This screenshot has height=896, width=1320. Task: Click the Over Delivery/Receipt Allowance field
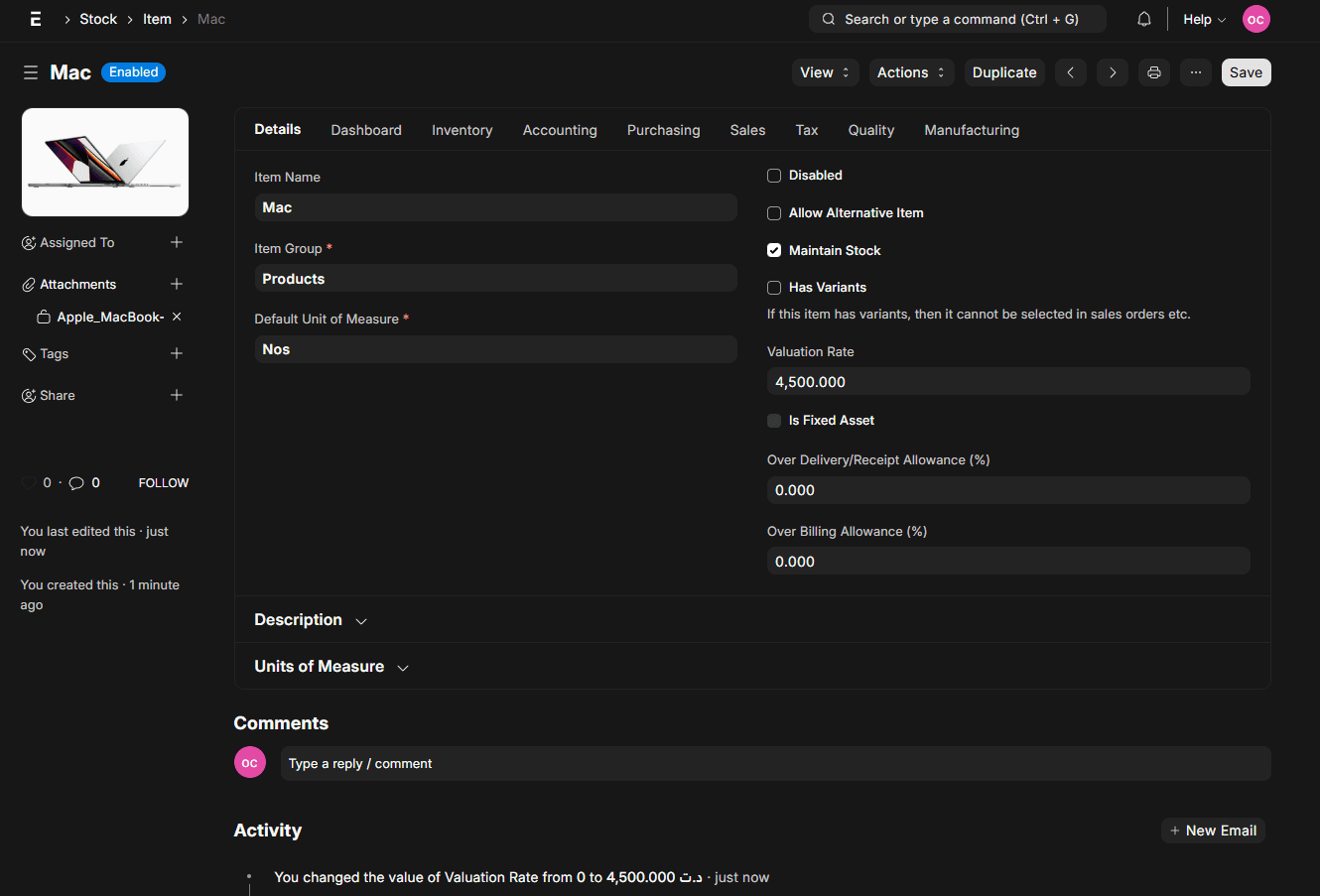coord(1008,490)
